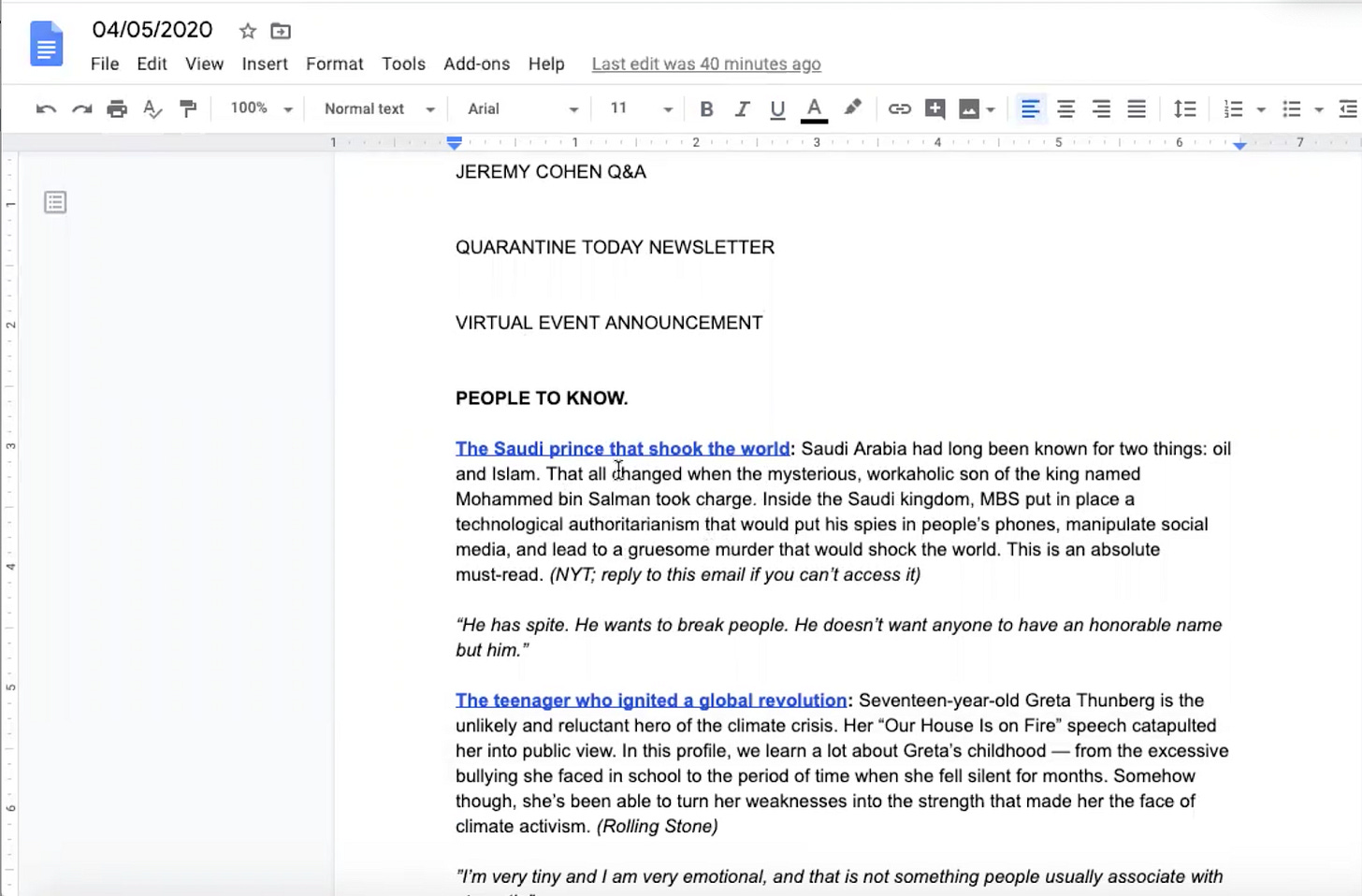Show the document outline panel
The width and height of the screenshot is (1362, 896).
[x=55, y=202]
